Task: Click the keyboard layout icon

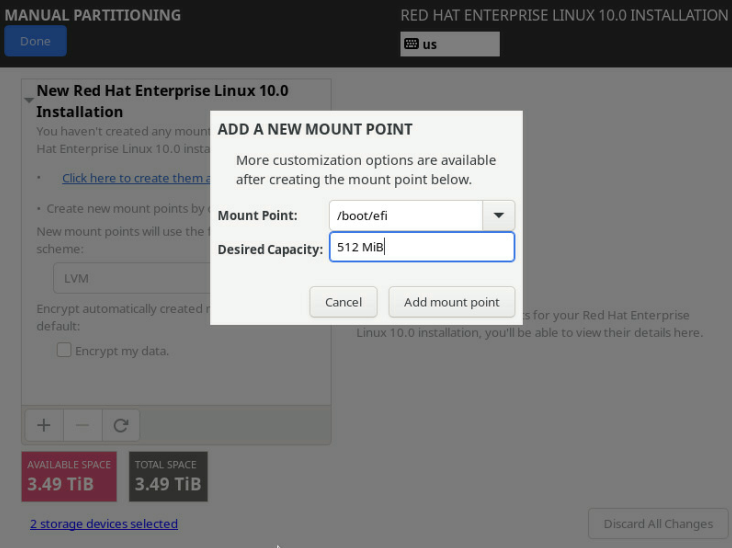Action: point(411,44)
